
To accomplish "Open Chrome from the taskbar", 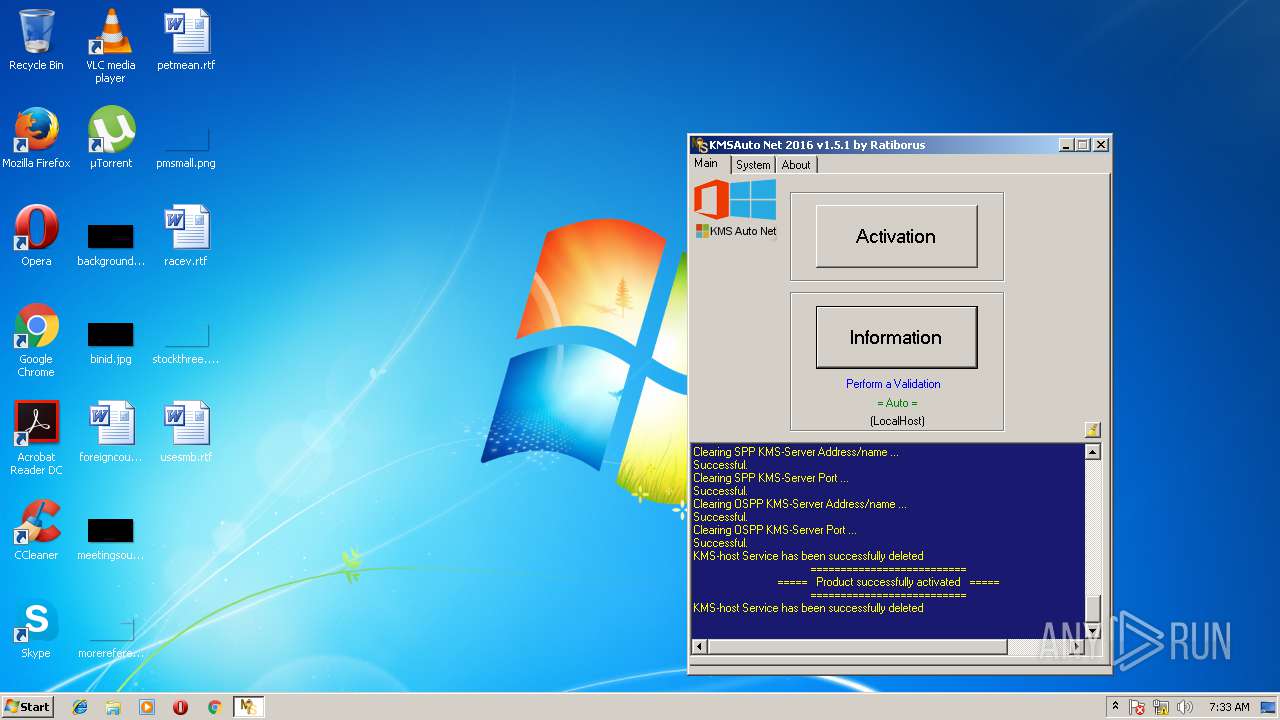I will click(x=214, y=707).
